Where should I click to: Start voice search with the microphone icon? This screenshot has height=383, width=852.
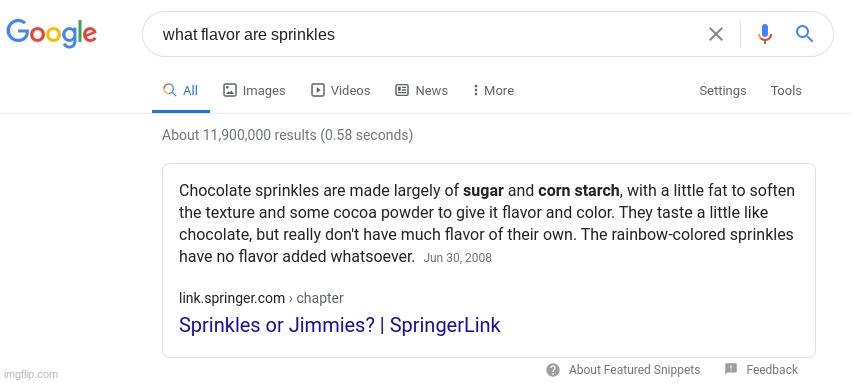coord(765,34)
